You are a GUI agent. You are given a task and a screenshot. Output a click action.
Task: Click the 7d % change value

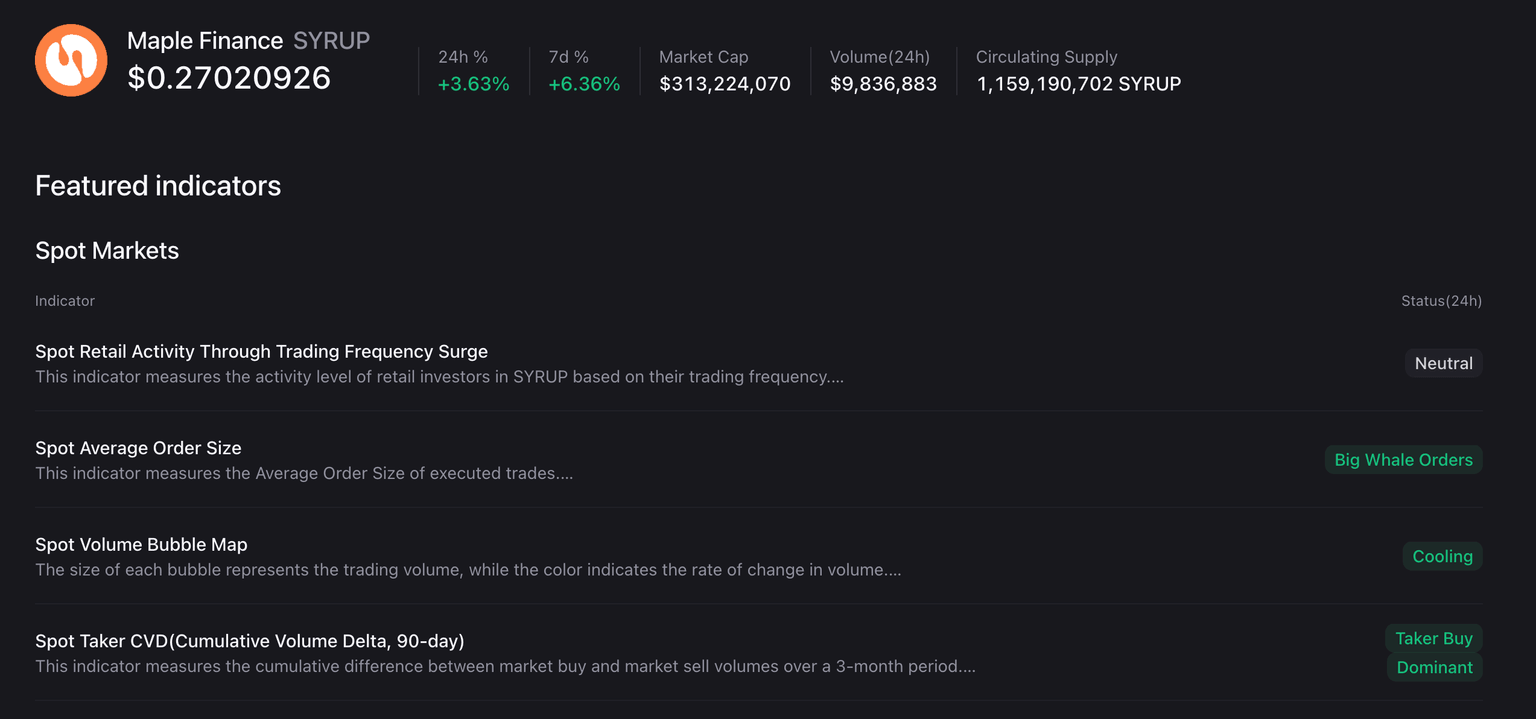584,84
